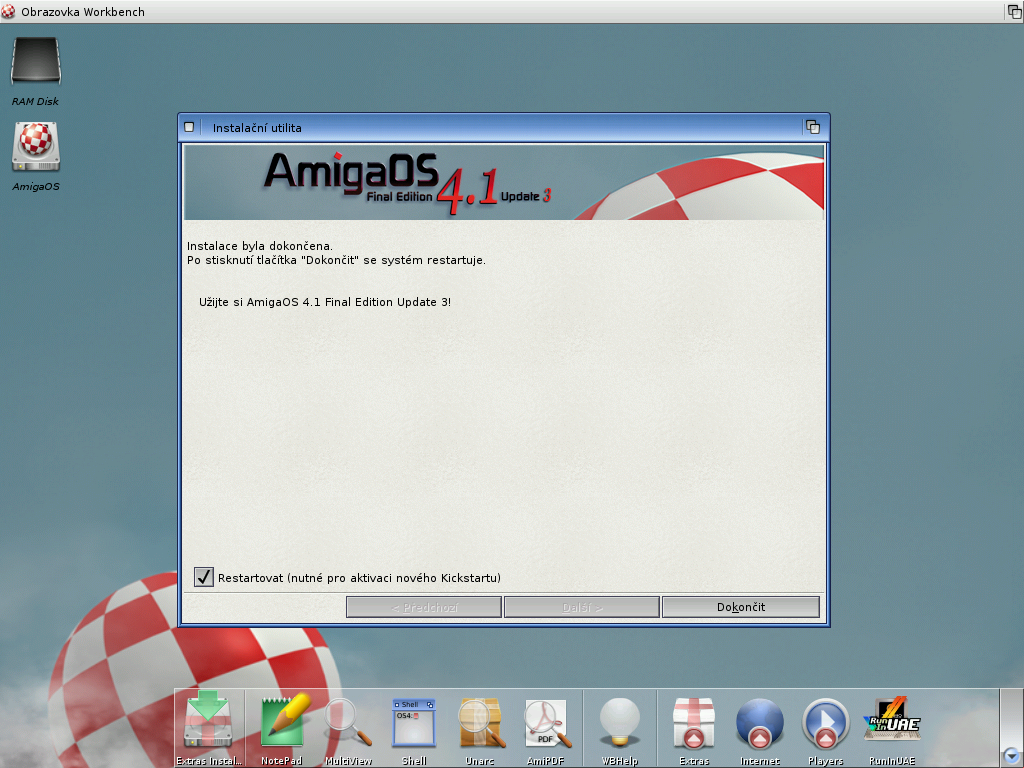
Task: Uncheck the Restartovat checkbox
Action: pyautogui.click(x=204, y=577)
